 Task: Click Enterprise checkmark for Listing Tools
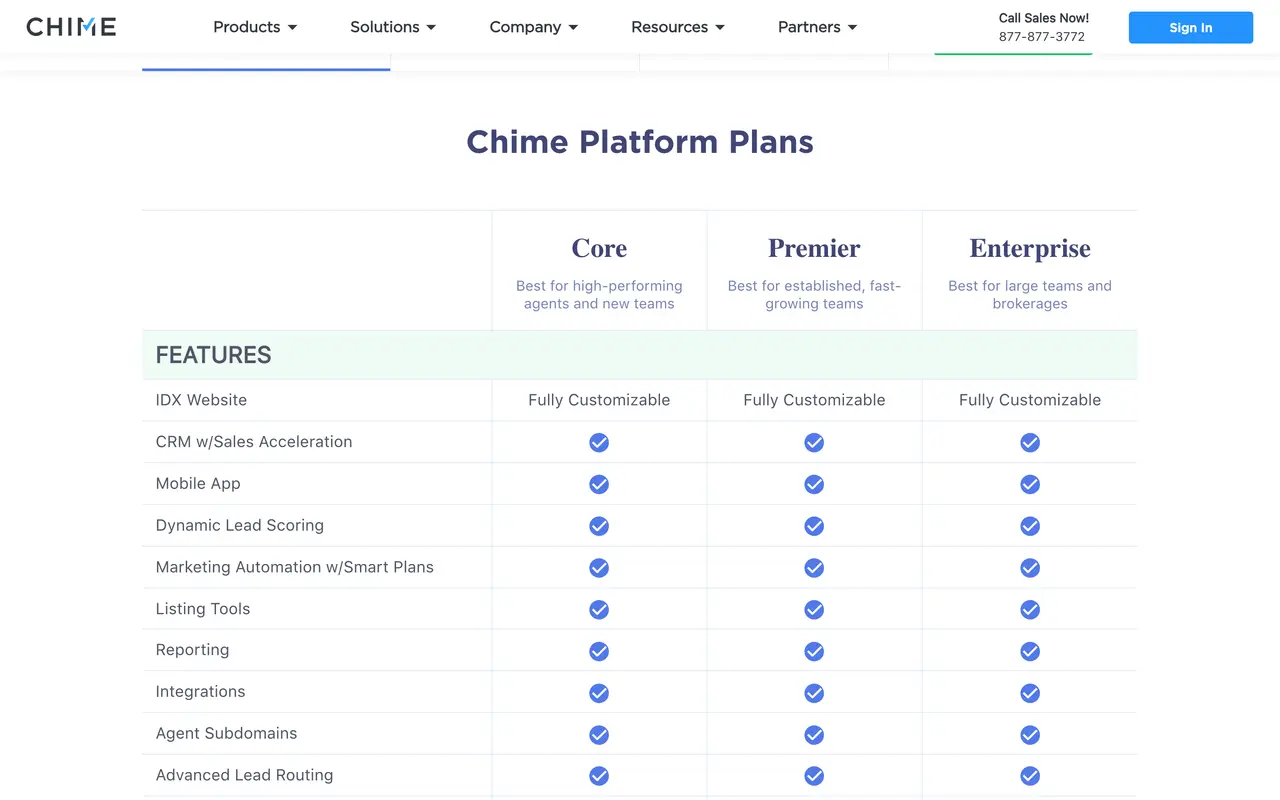coord(1030,609)
